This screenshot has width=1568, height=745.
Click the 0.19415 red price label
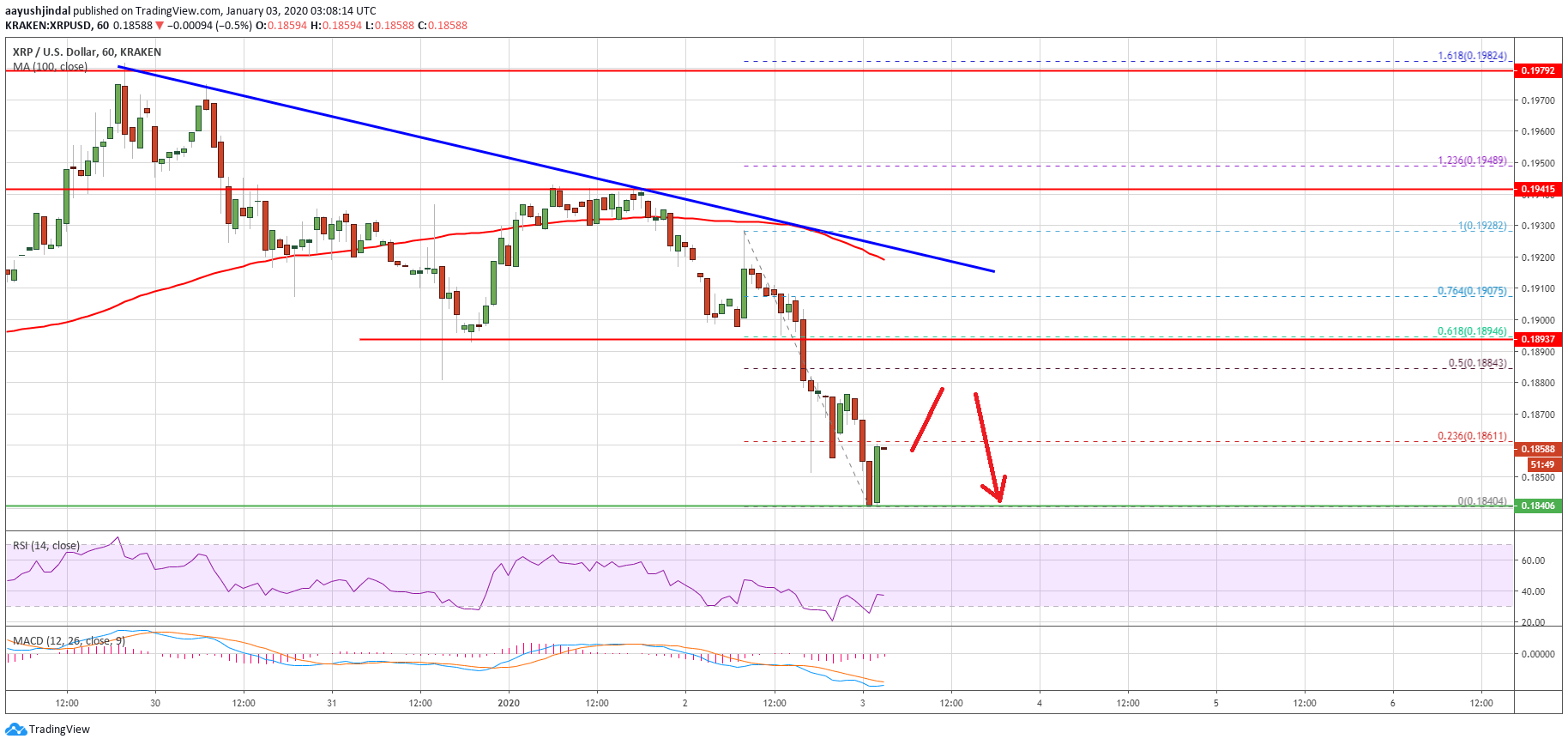[1538, 189]
